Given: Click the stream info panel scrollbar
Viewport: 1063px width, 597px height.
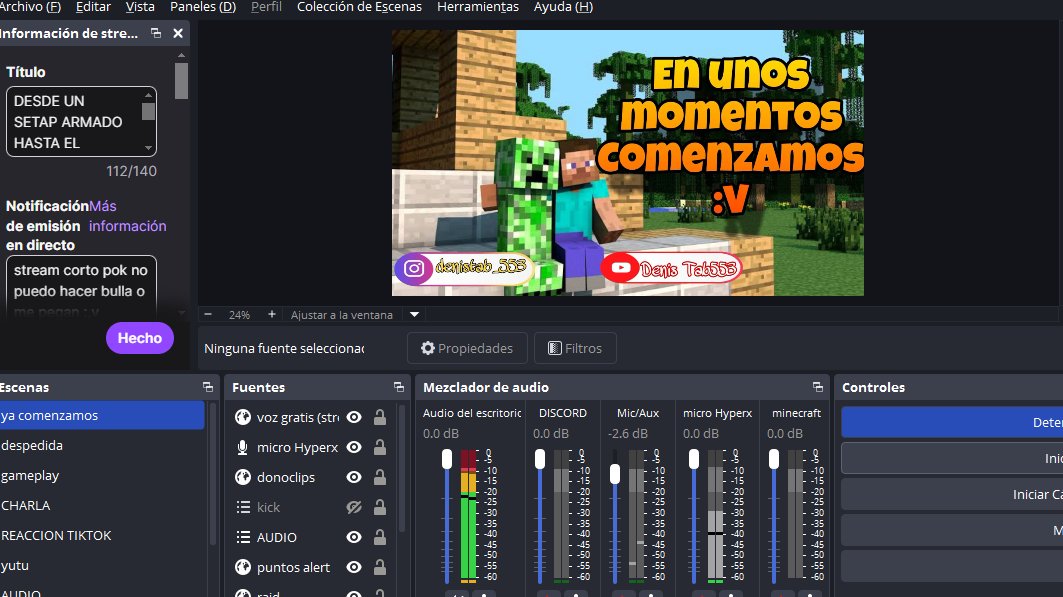Looking at the screenshot, I should tap(181, 81).
